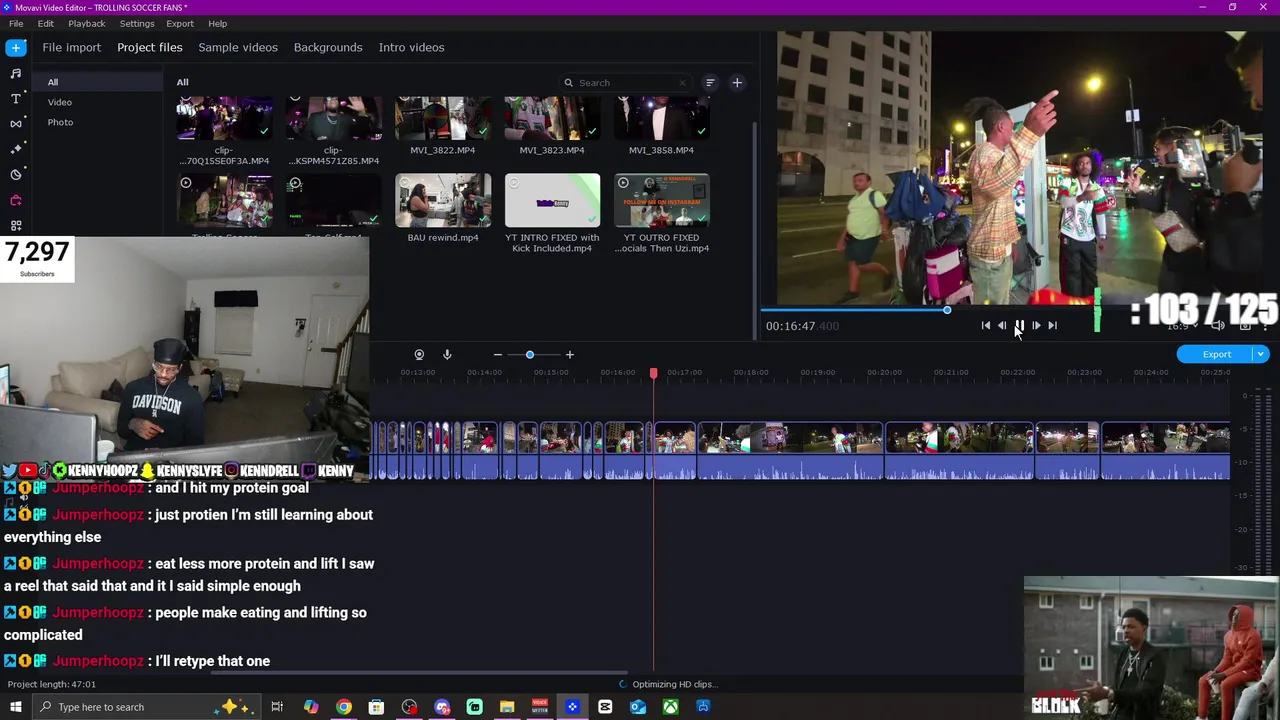Viewport: 1280px width, 720px height.
Task: Open Google Chrome from the taskbar
Action: 343,707
